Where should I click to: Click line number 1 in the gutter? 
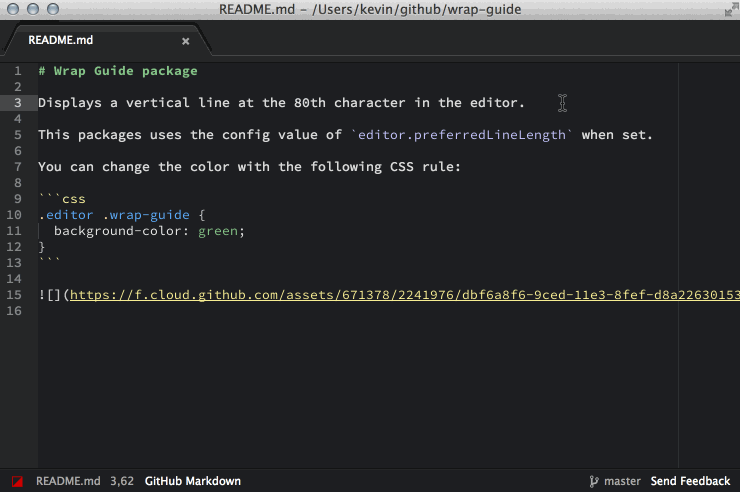point(18,71)
